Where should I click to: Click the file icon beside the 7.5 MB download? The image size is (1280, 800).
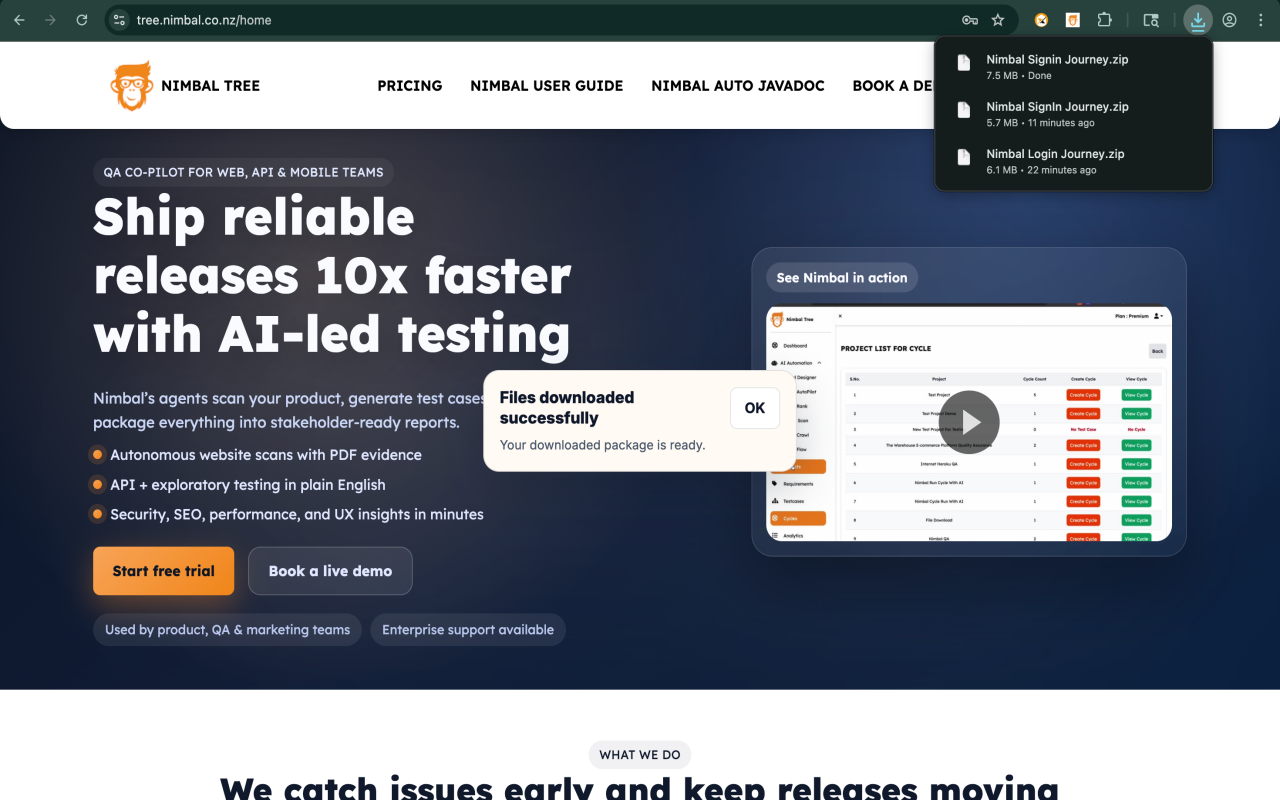(x=964, y=63)
